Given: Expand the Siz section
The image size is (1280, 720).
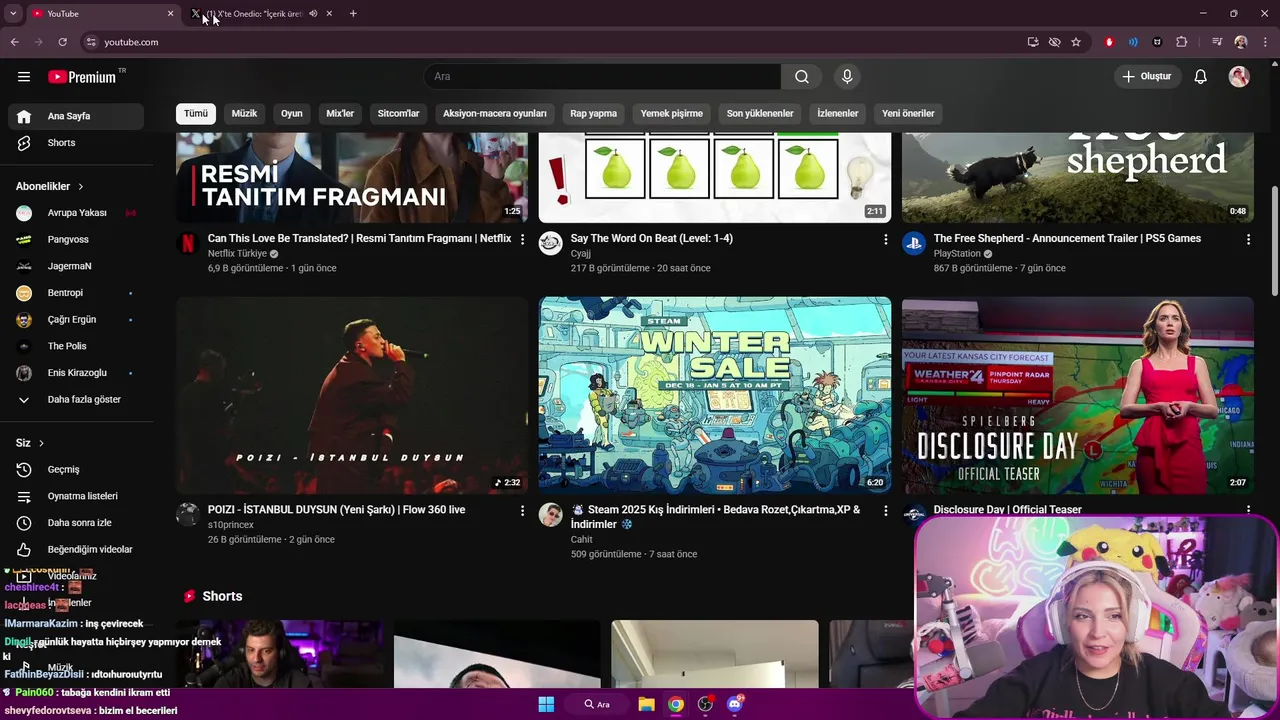Looking at the screenshot, I should [30, 443].
